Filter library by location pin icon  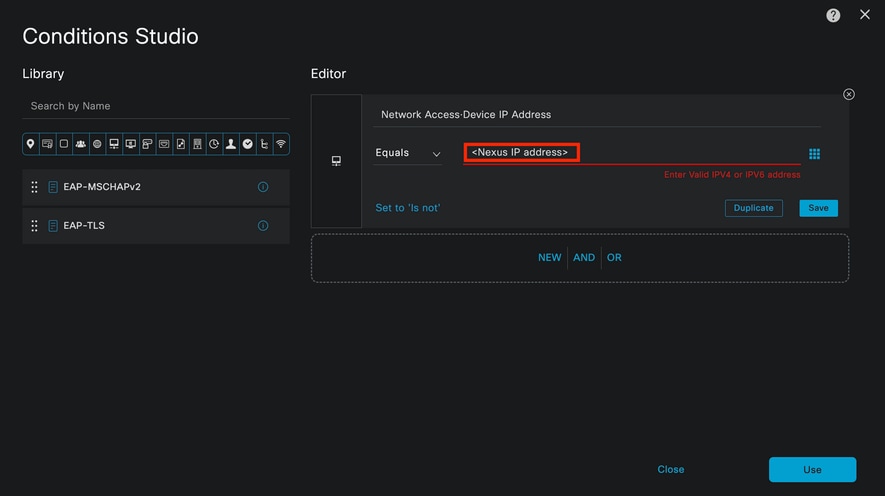pyautogui.click(x=30, y=144)
